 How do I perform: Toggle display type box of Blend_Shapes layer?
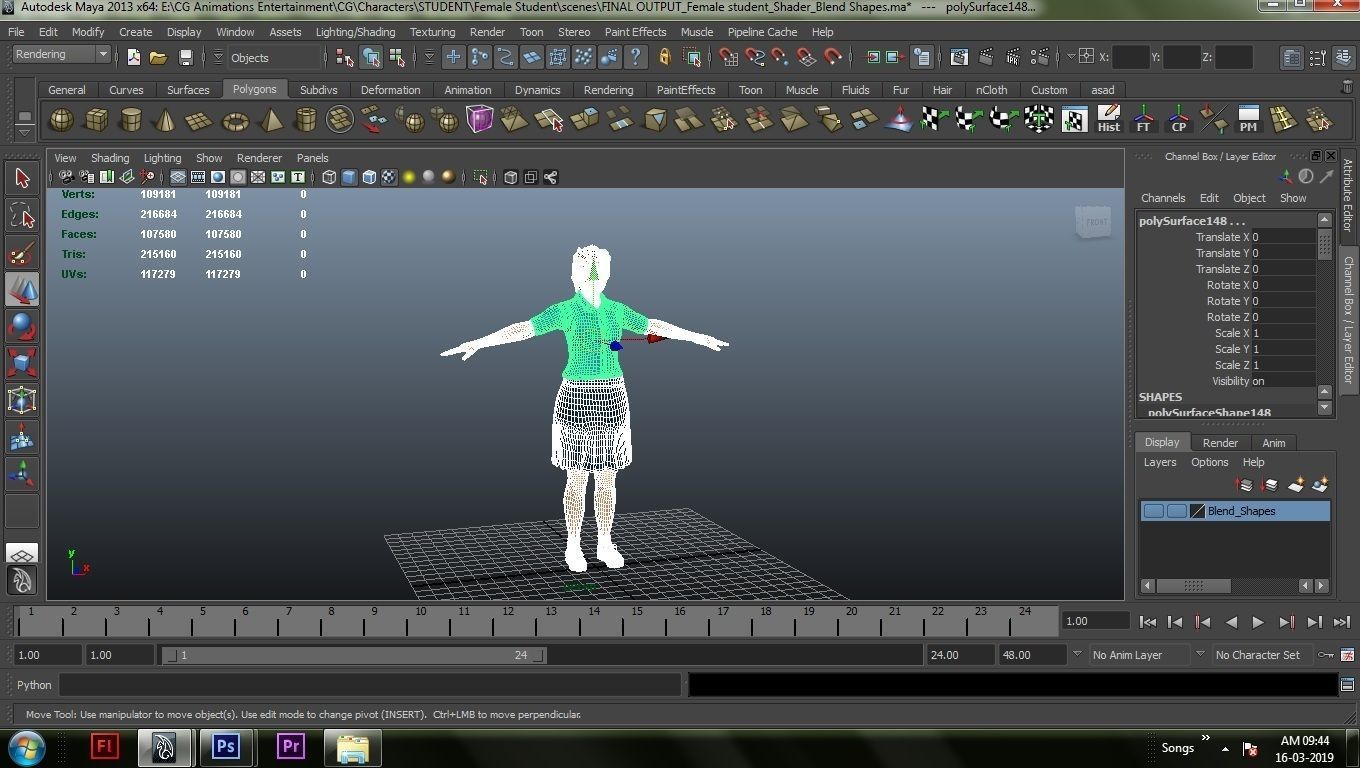coord(1177,511)
